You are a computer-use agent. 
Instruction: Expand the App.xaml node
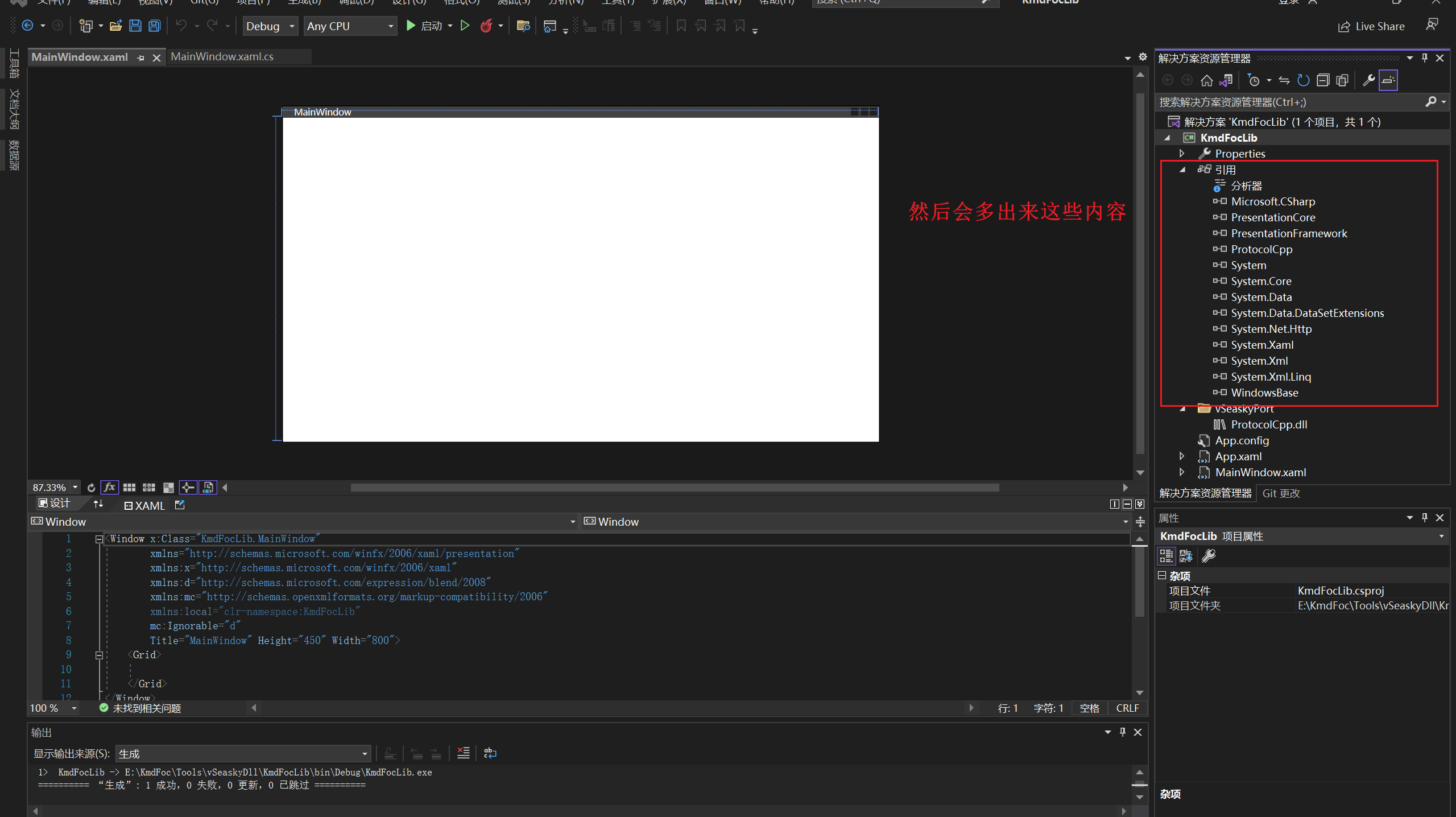pos(1182,456)
